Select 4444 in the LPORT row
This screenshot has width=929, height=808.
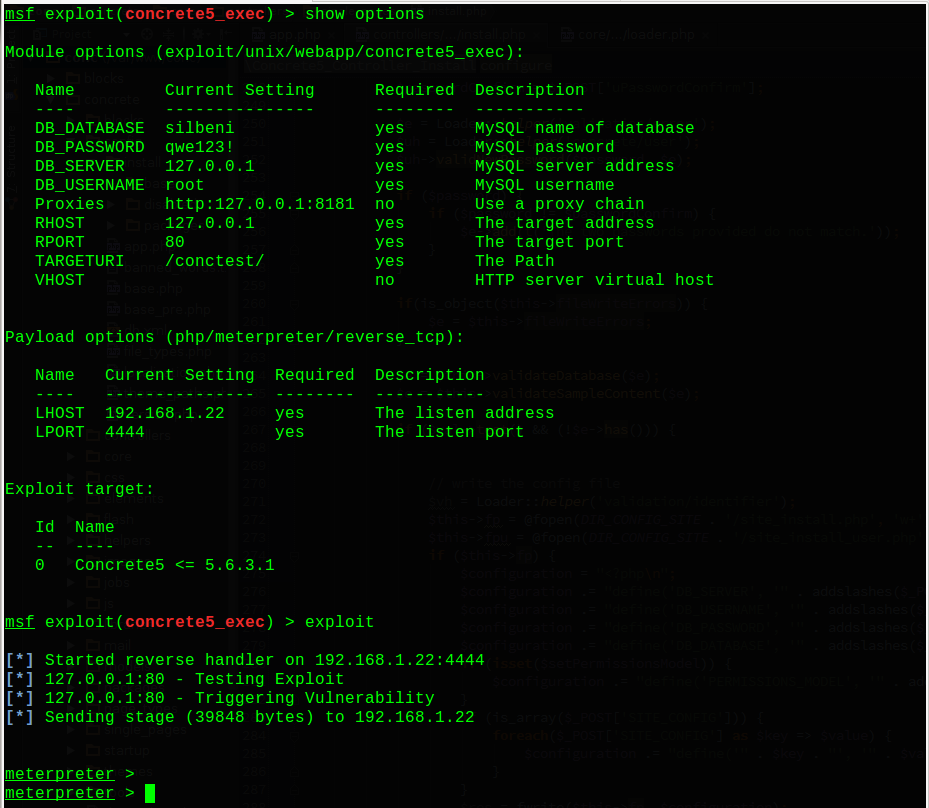coord(124,432)
